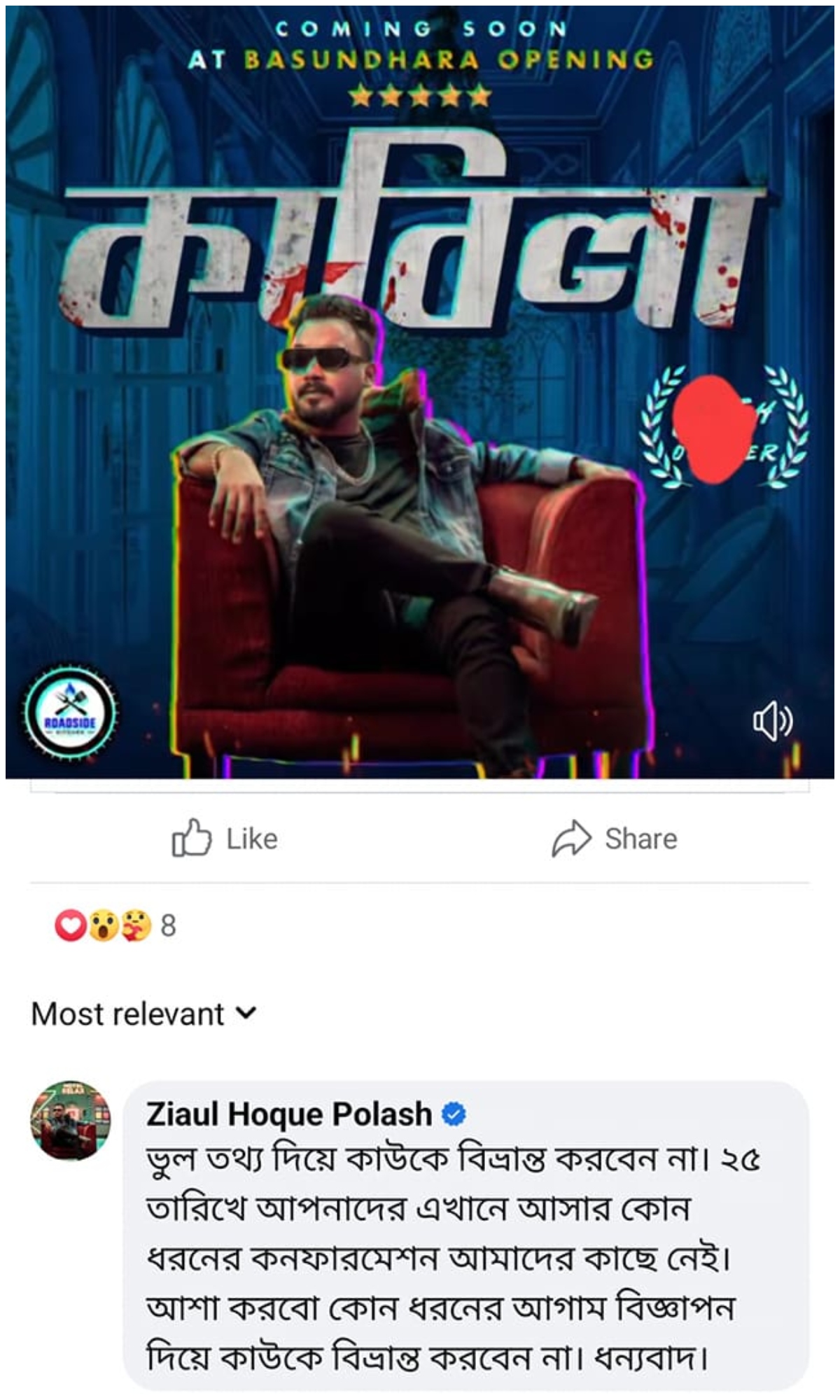
Task: Click the Ziaul Hoque Polash name link
Action: pyautogui.click(x=289, y=1114)
